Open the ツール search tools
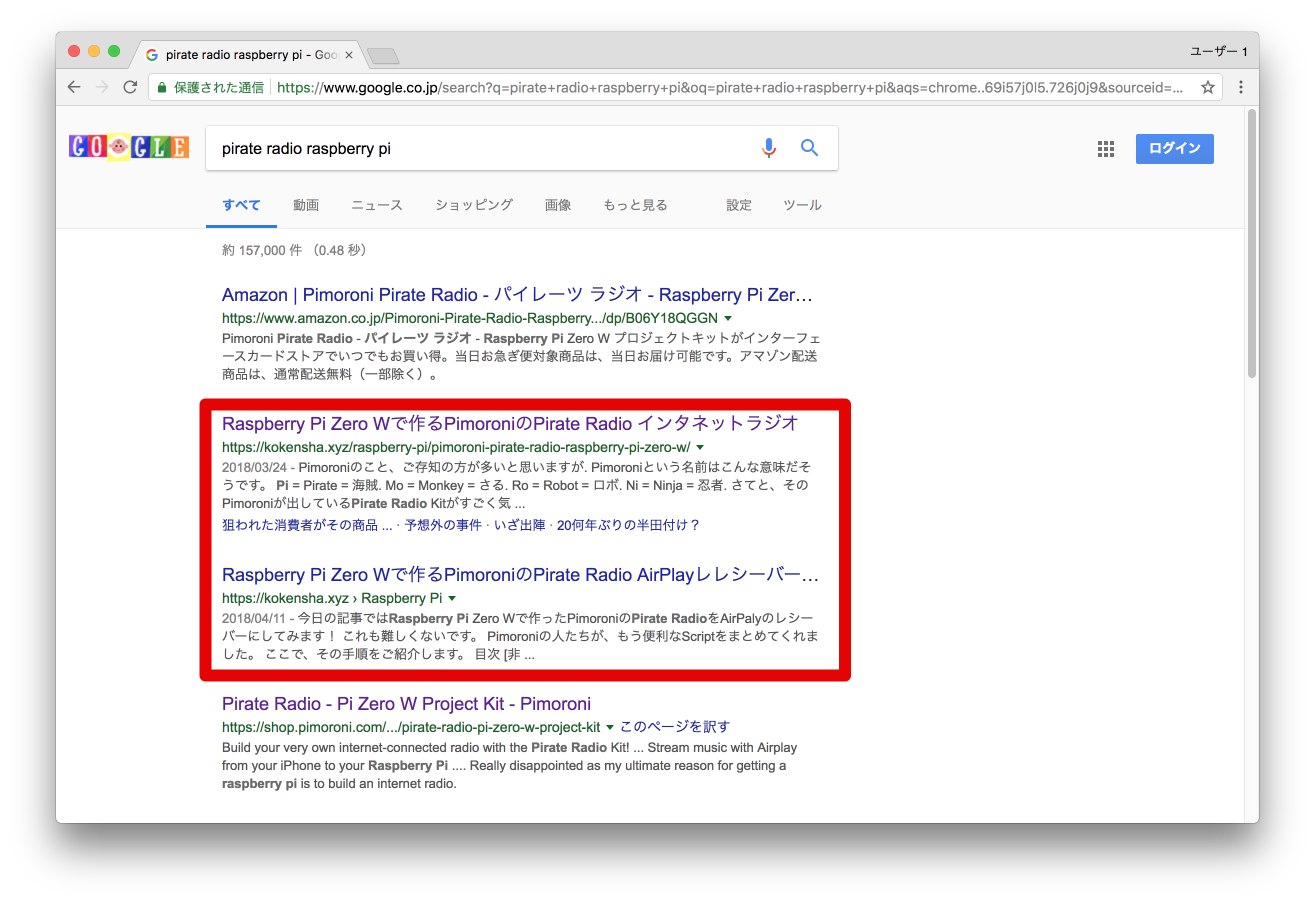Viewport: 1315px width, 903px height. click(x=802, y=205)
